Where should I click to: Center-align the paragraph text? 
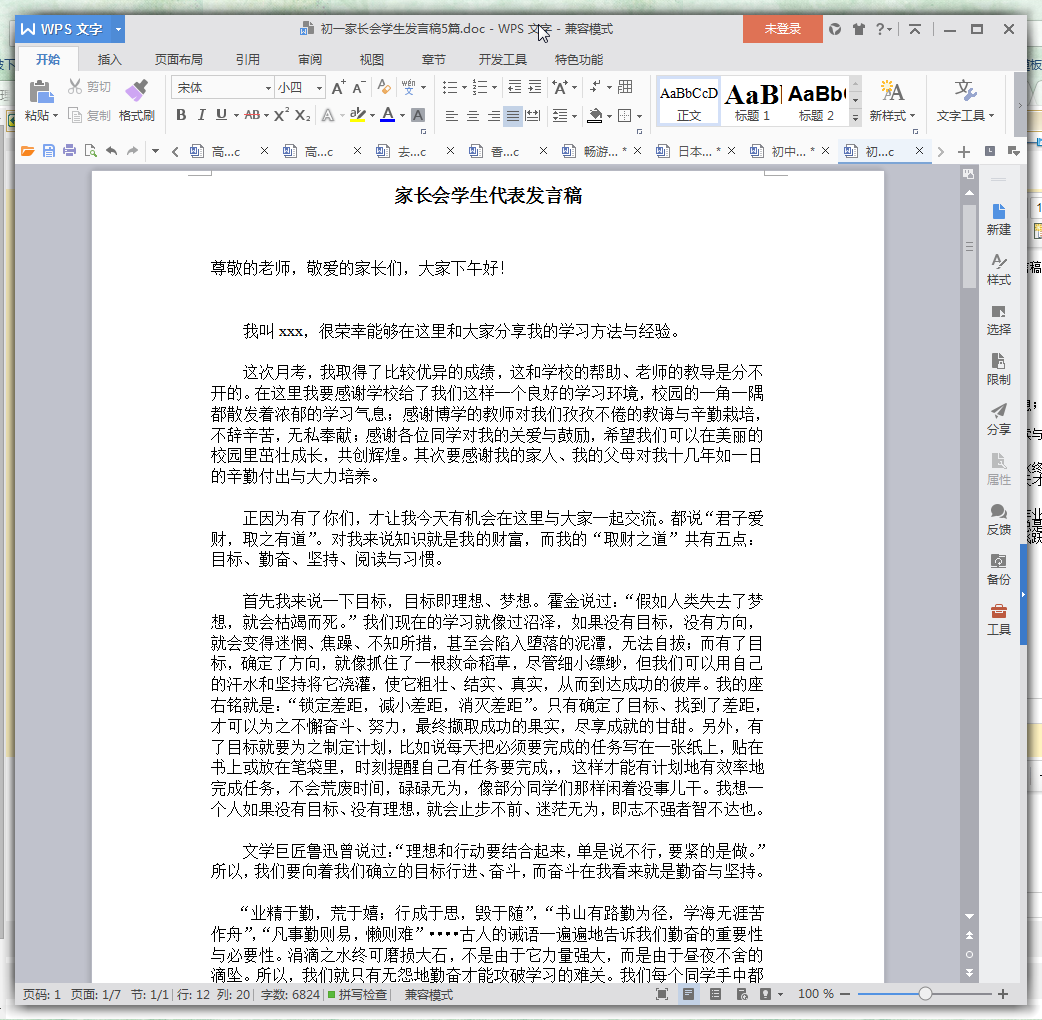point(472,116)
